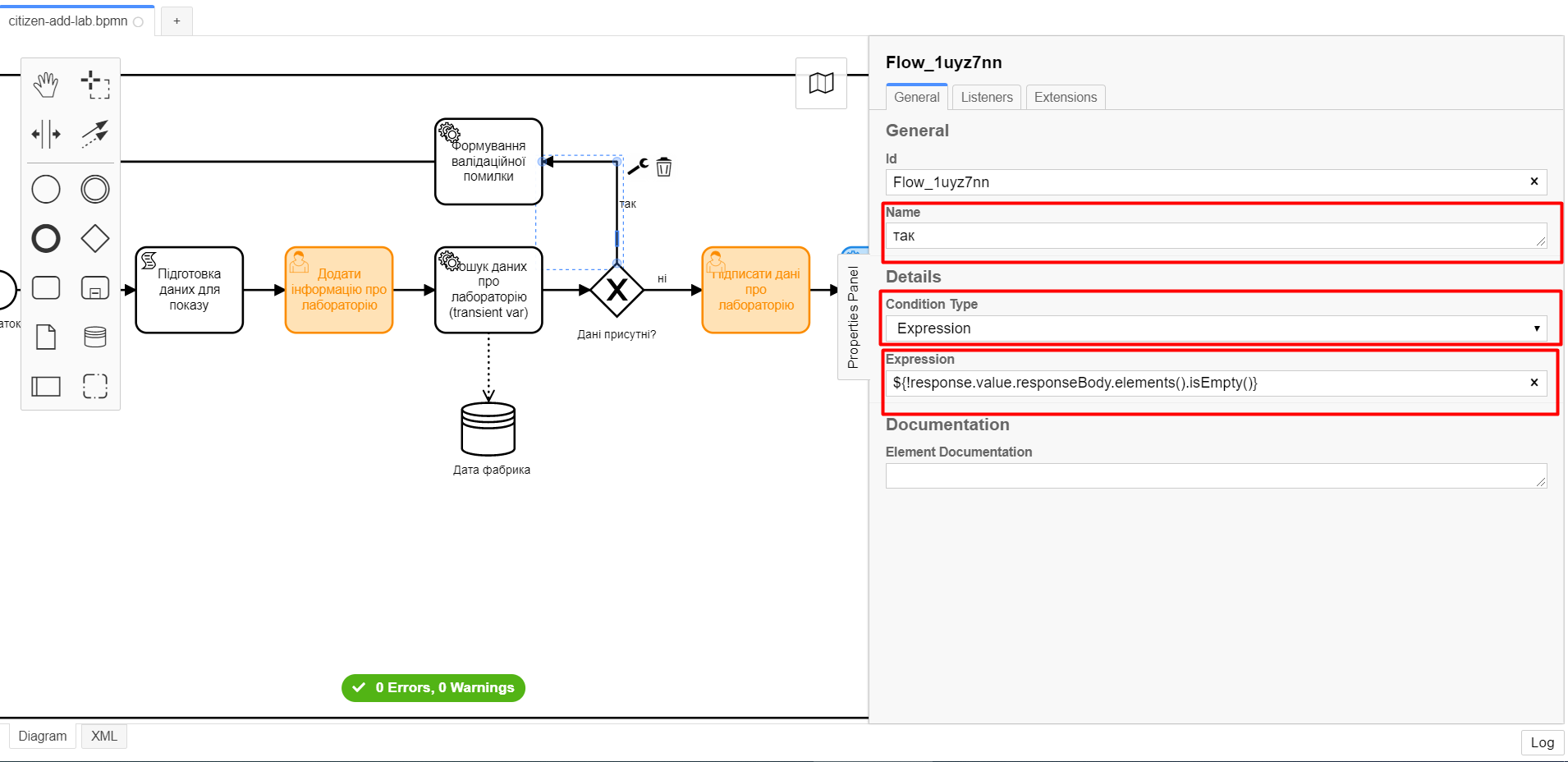Screen dimensions: 1568x762
Task: Open the Condition Type dropdown
Action: pos(1216,328)
